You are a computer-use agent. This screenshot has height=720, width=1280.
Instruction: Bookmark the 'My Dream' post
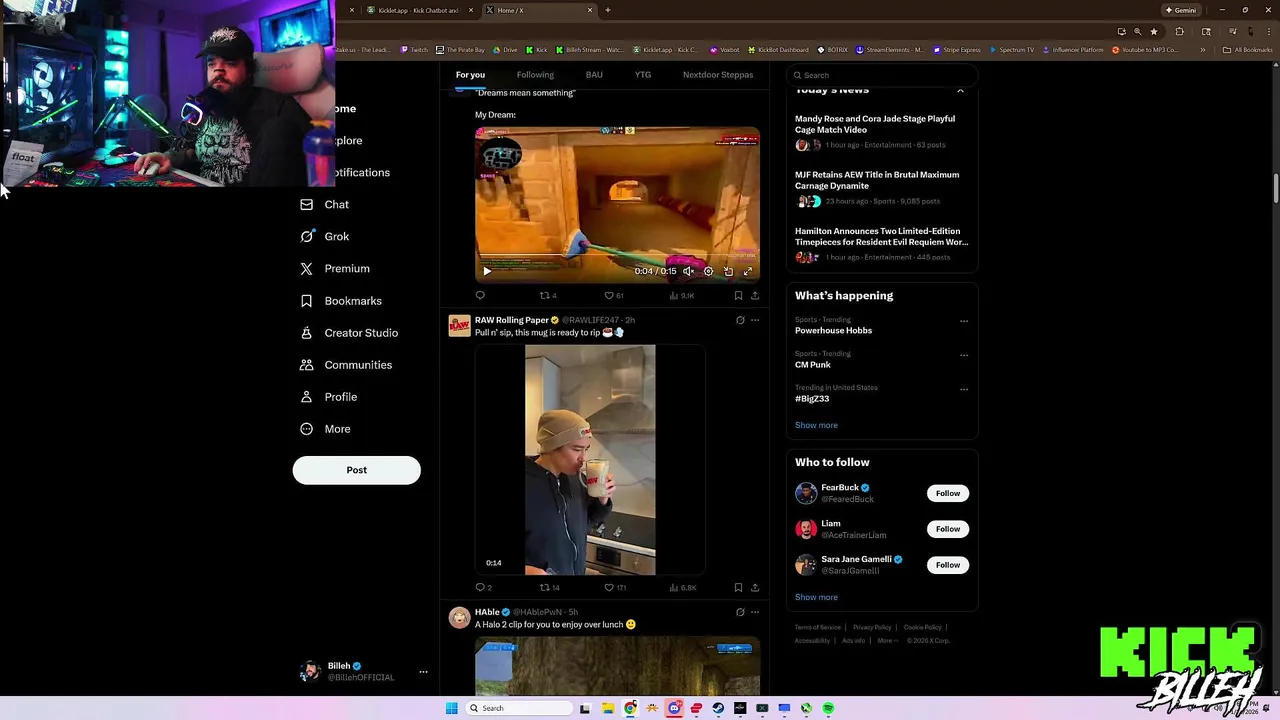[738, 295]
